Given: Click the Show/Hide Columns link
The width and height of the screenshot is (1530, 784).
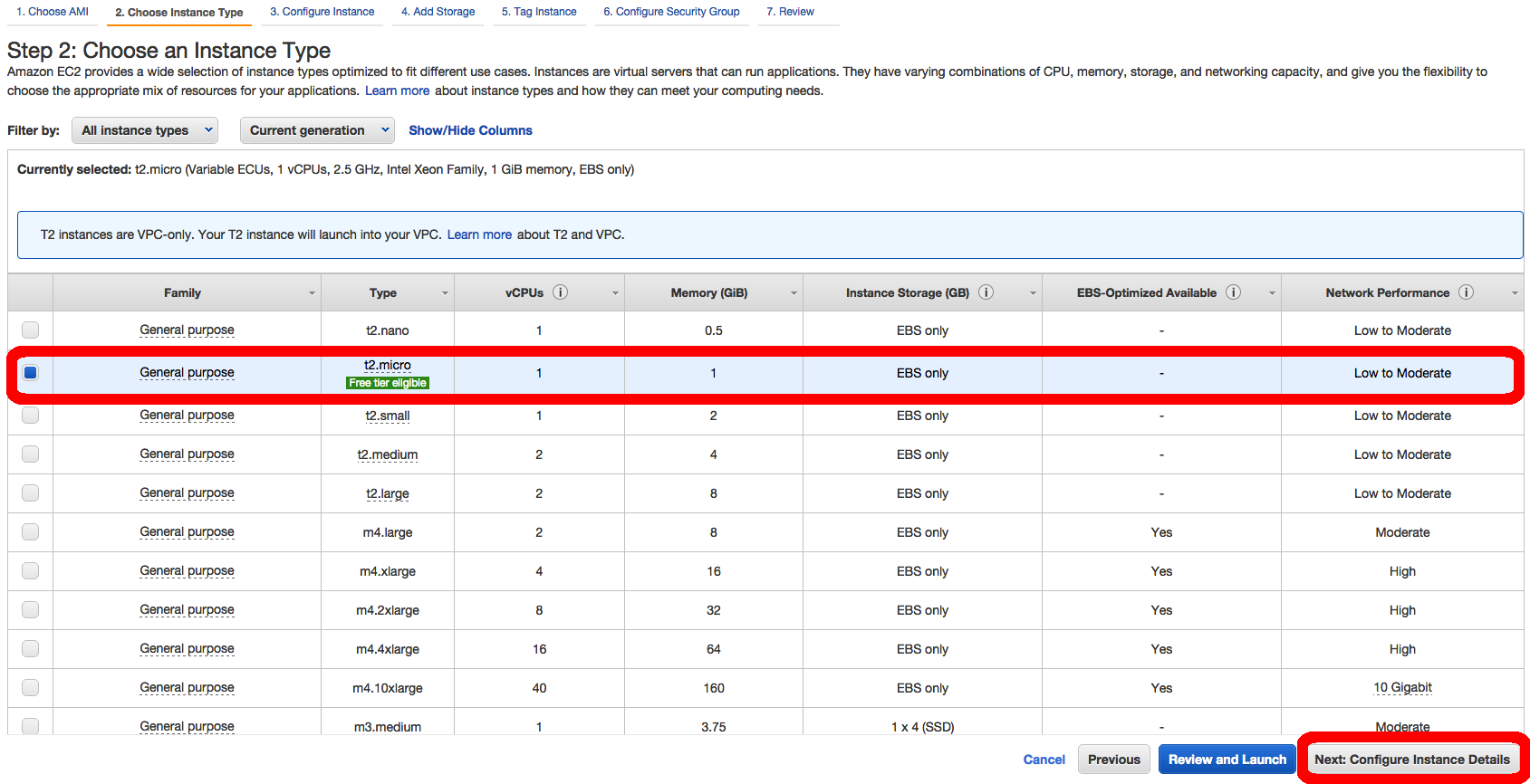Looking at the screenshot, I should 470,130.
